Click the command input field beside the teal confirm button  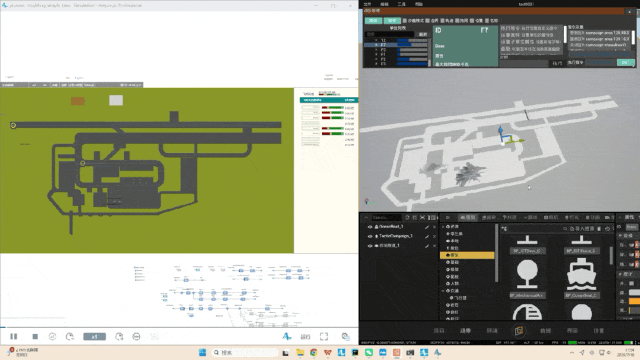600,62
